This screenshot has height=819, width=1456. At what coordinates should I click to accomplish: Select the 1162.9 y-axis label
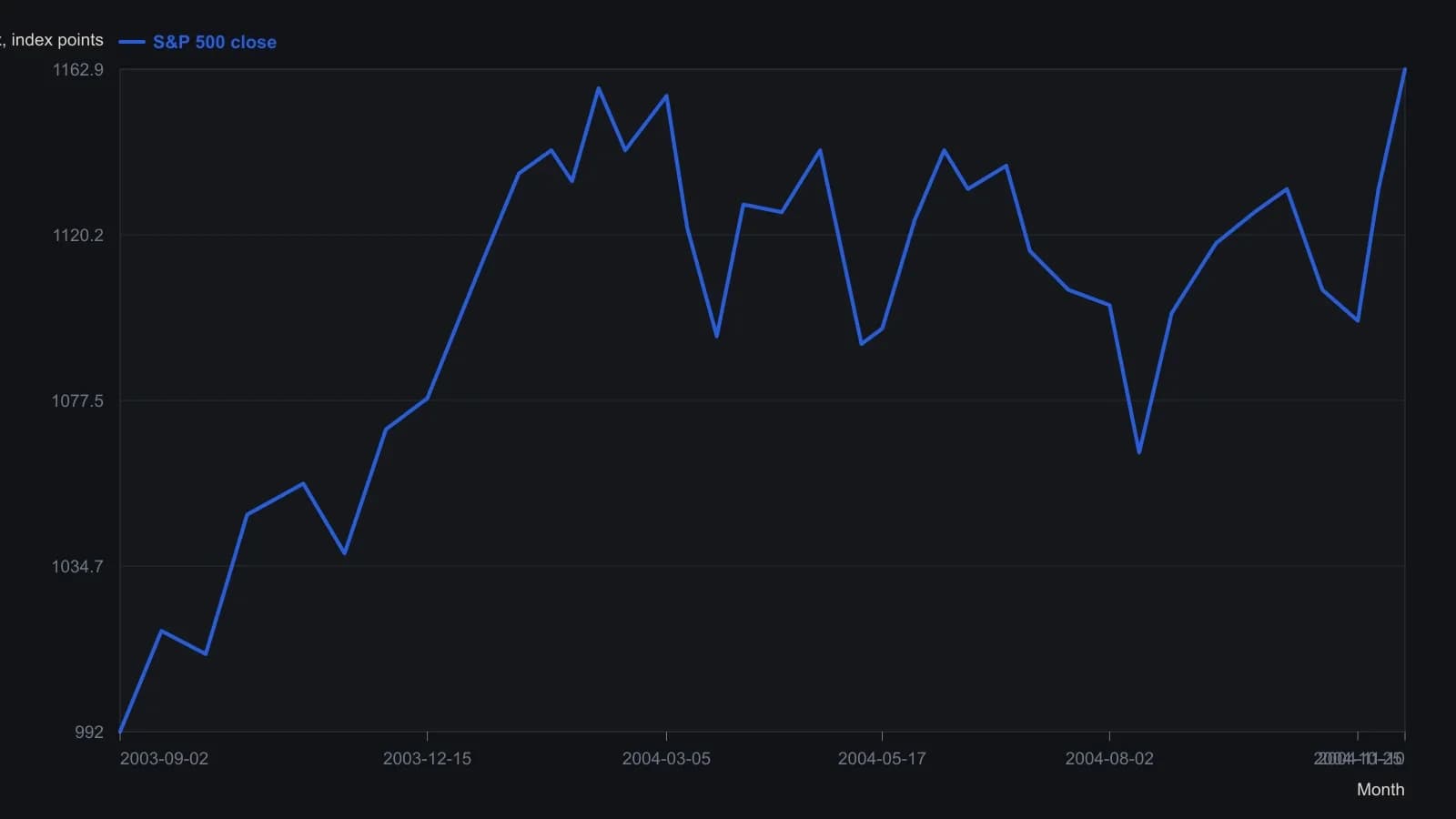pyautogui.click(x=78, y=70)
